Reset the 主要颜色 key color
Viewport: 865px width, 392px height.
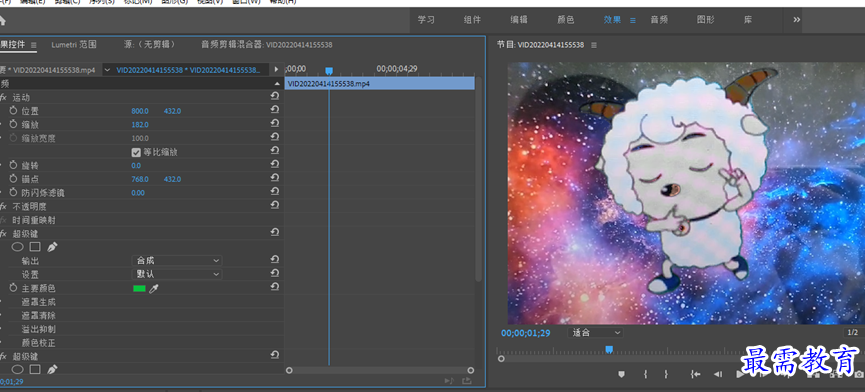click(x=275, y=287)
